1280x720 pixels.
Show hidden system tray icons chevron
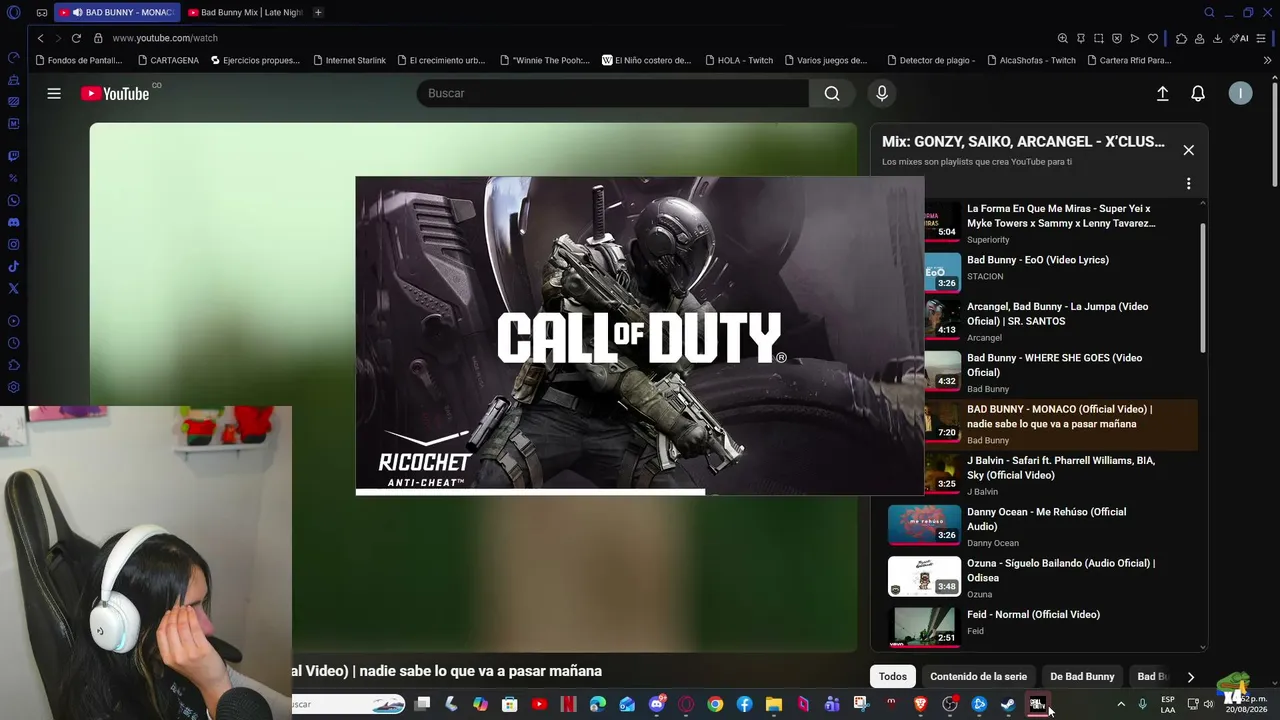1120,704
